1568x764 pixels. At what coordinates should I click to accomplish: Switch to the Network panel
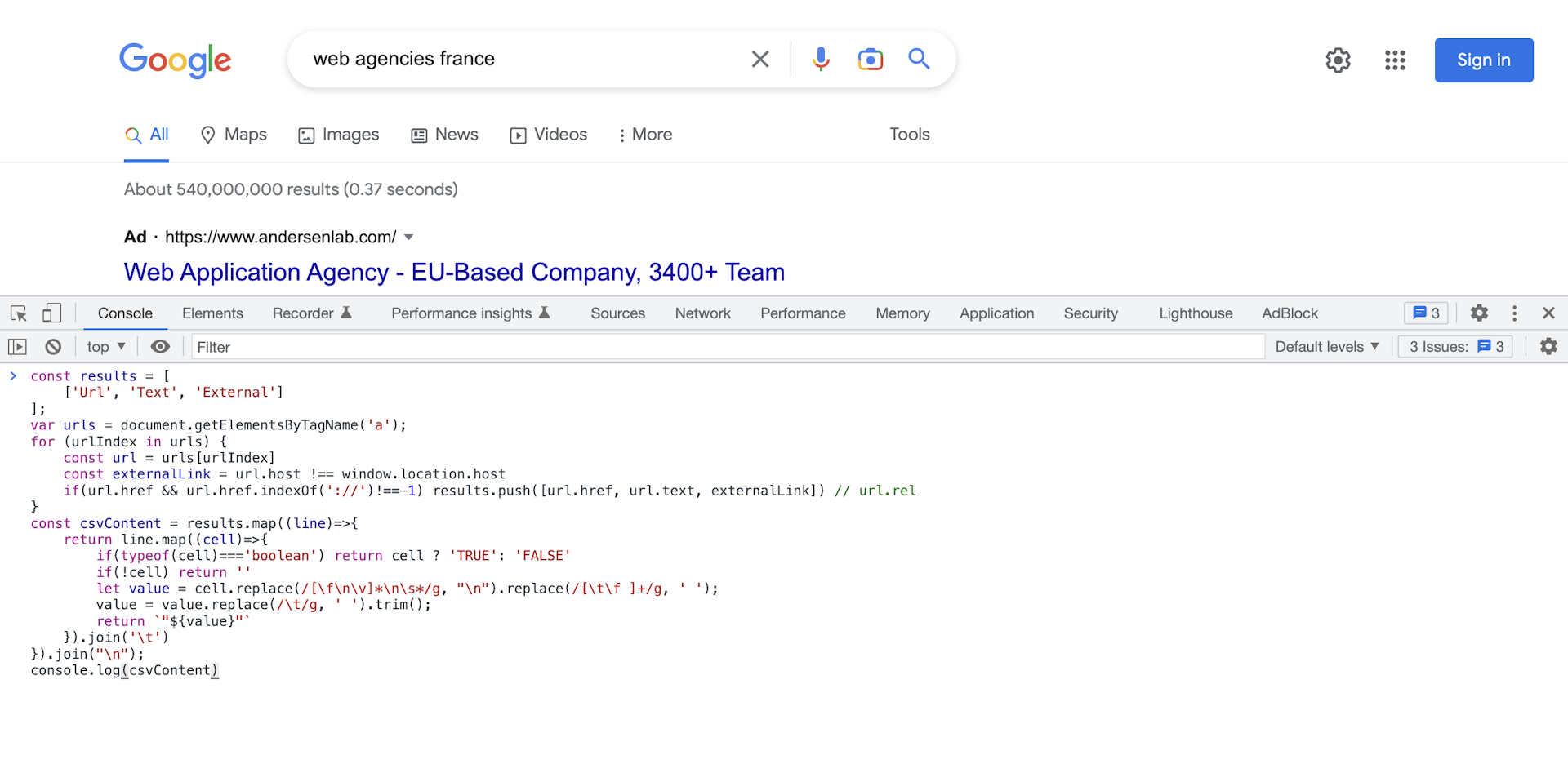point(702,313)
